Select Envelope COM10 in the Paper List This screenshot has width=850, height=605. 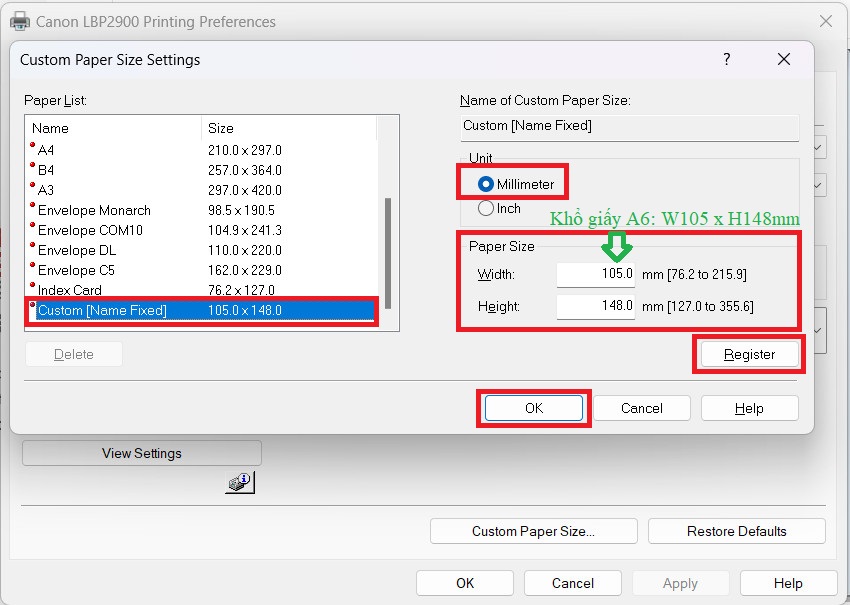click(x=201, y=230)
